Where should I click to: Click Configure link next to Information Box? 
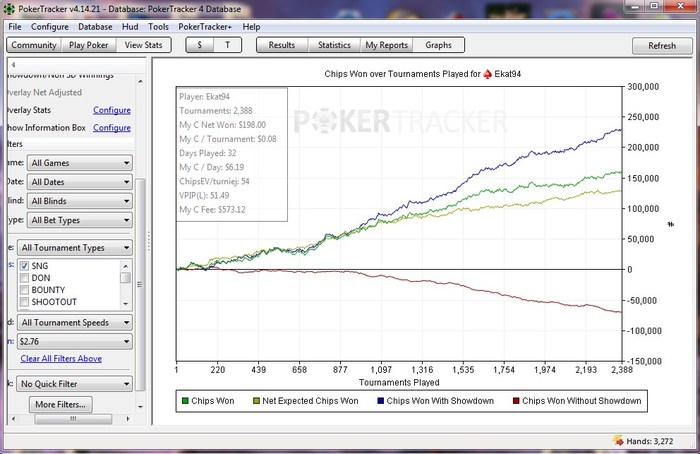pyautogui.click(x=112, y=128)
